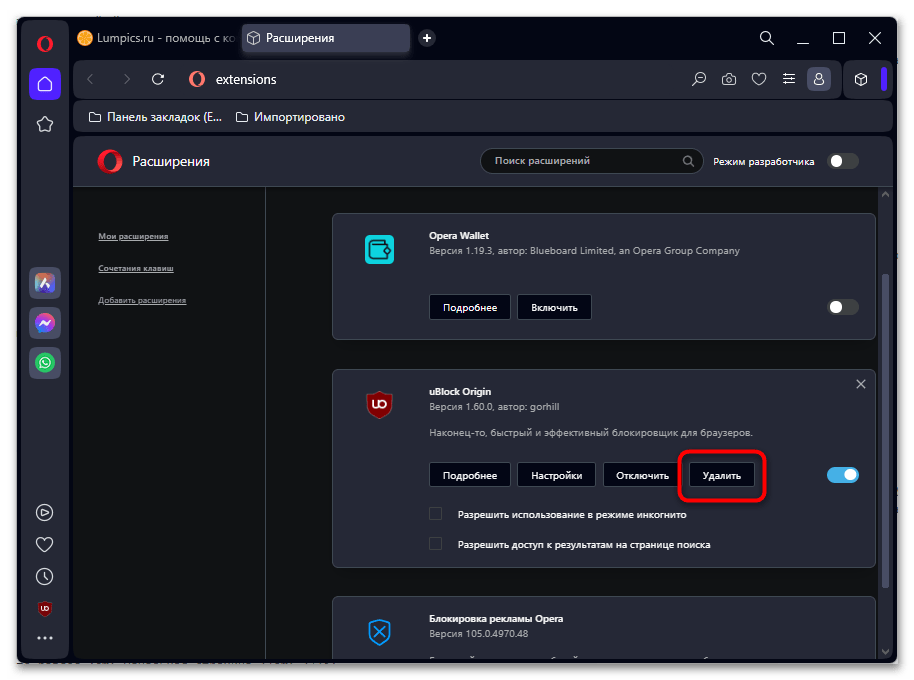914x680 pixels.
Task: Click the uBlock Origin shield logo in card
Action: tap(379, 405)
